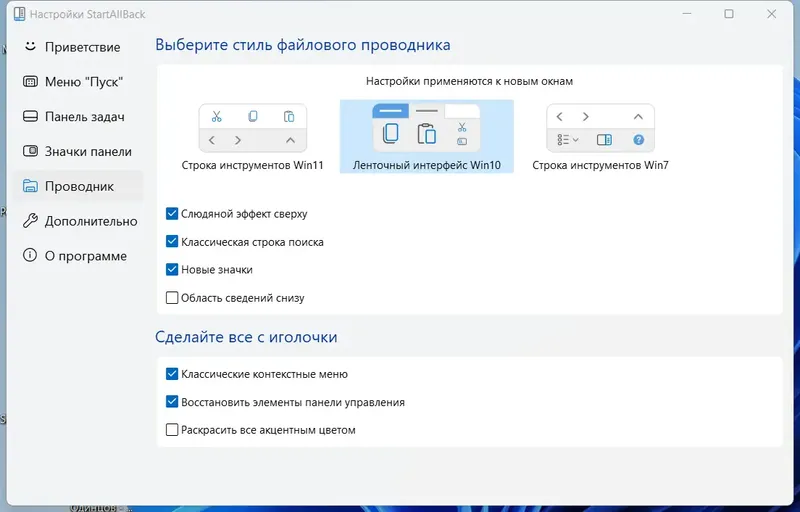The height and width of the screenshot is (512, 800).
Task: Click the Ленточный интерфейс Win10 label
Action: (427, 165)
